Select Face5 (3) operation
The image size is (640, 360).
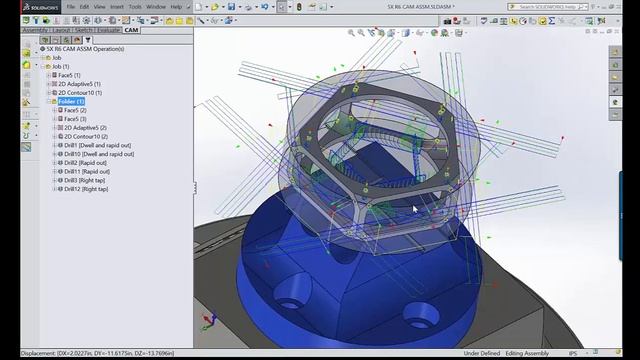[75, 119]
